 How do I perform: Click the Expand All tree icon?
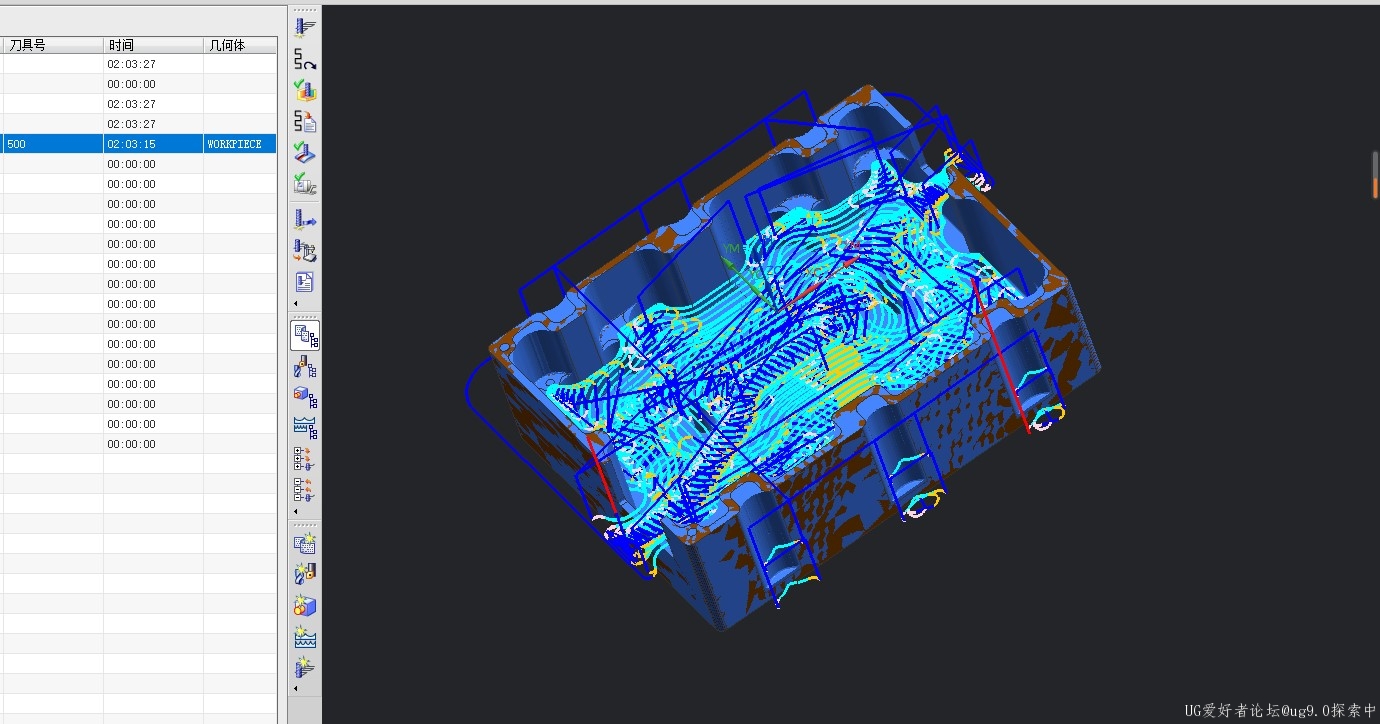pyautogui.click(x=305, y=459)
